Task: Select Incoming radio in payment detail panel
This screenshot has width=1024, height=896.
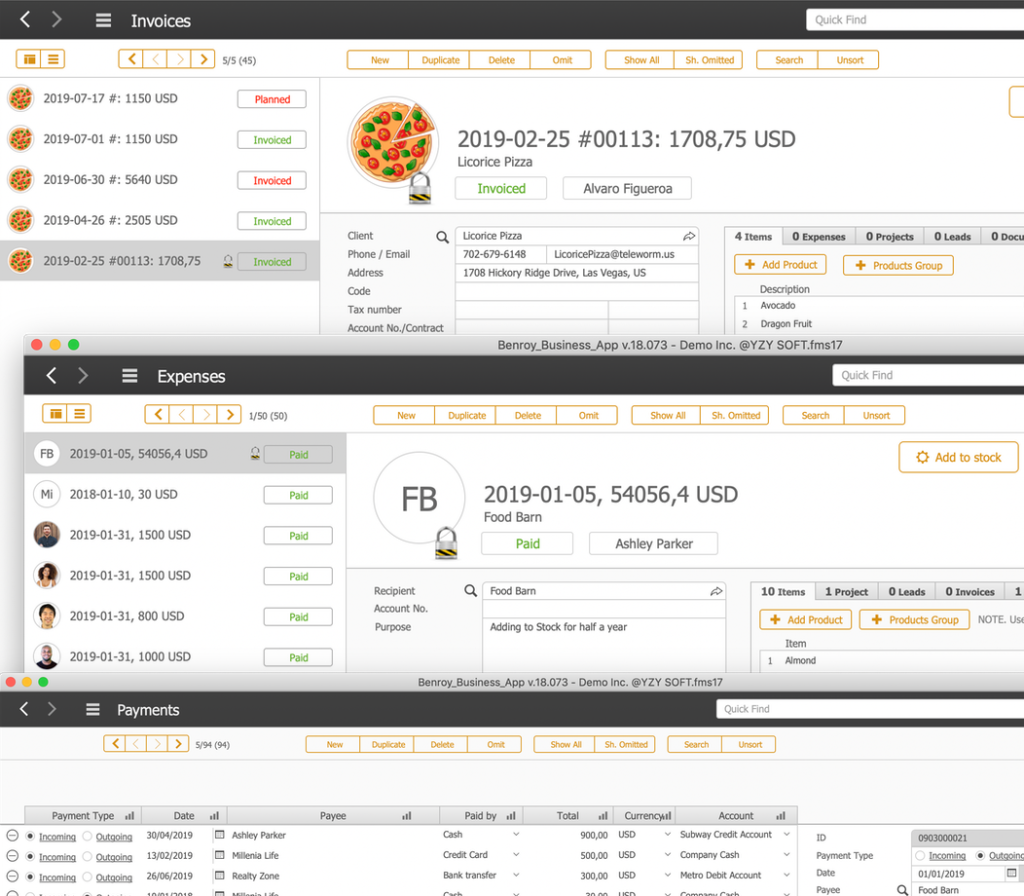Action: [920, 856]
